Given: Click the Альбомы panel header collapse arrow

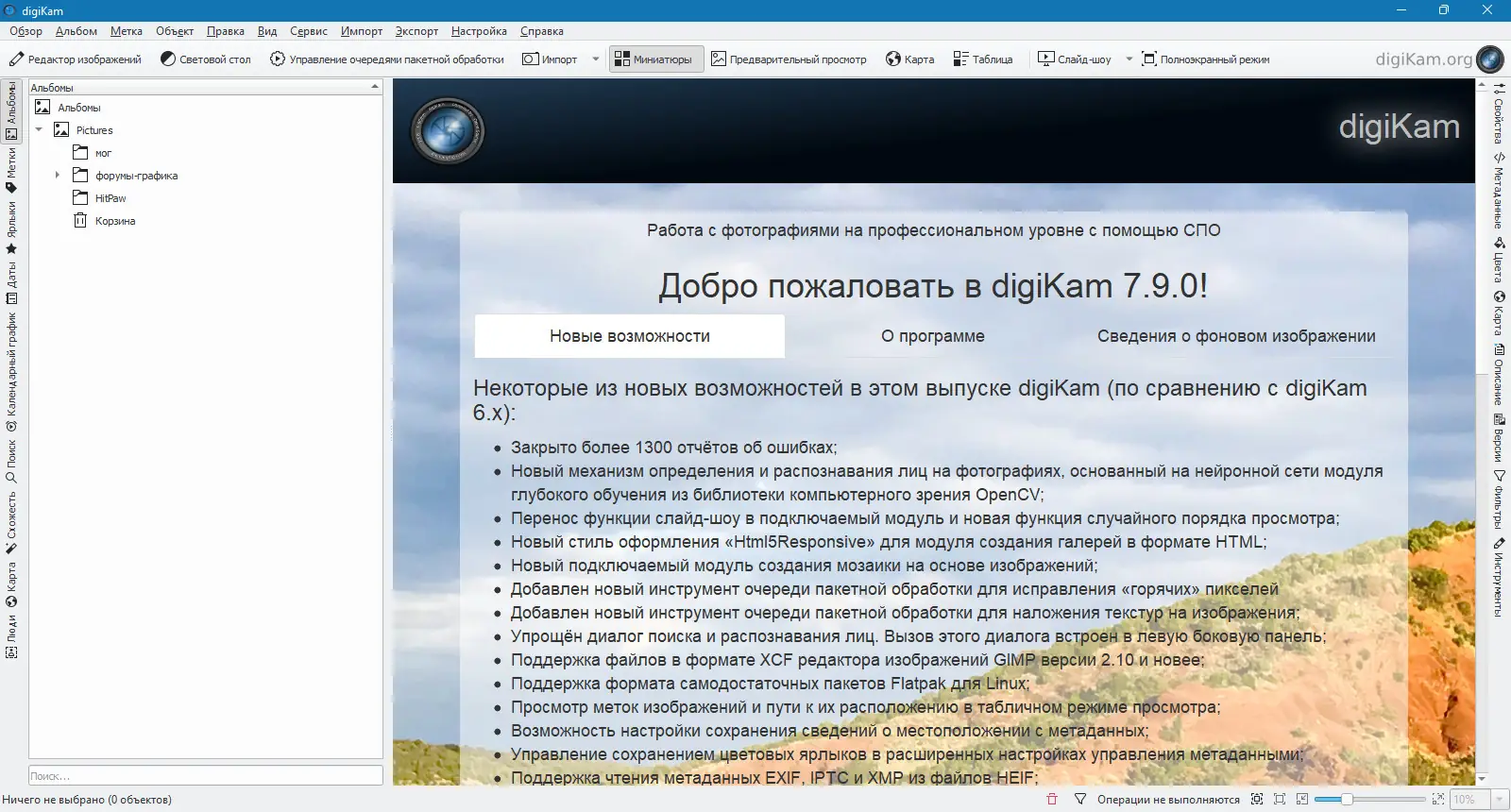Looking at the screenshot, I should [x=374, y=87].
